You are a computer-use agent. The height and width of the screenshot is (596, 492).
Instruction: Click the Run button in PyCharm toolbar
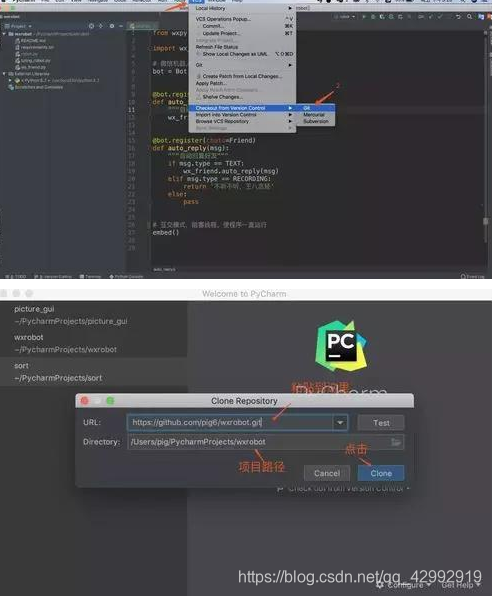pos(364,17)
